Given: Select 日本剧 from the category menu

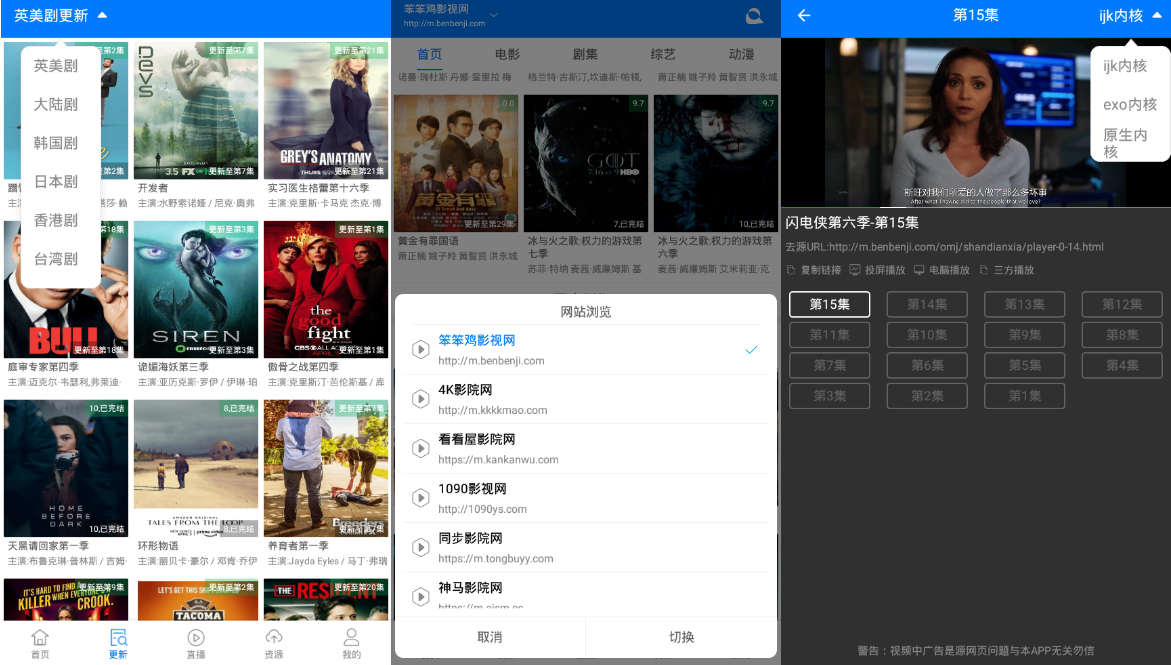Looking at the screenshot, I should [56, 182].
